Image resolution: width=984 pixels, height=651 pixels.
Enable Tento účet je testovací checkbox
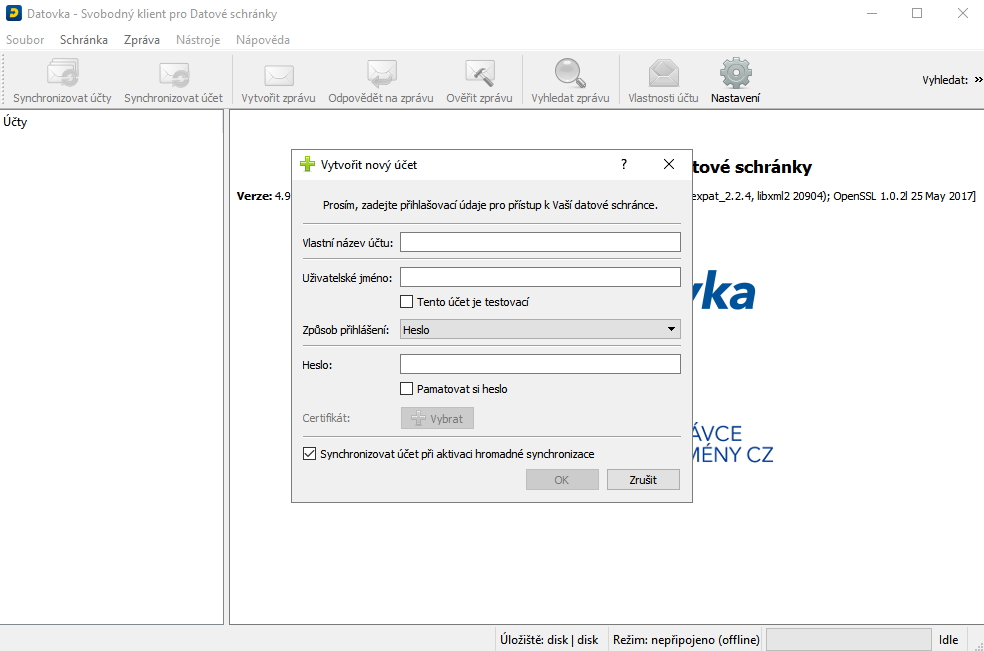(407, 302)
